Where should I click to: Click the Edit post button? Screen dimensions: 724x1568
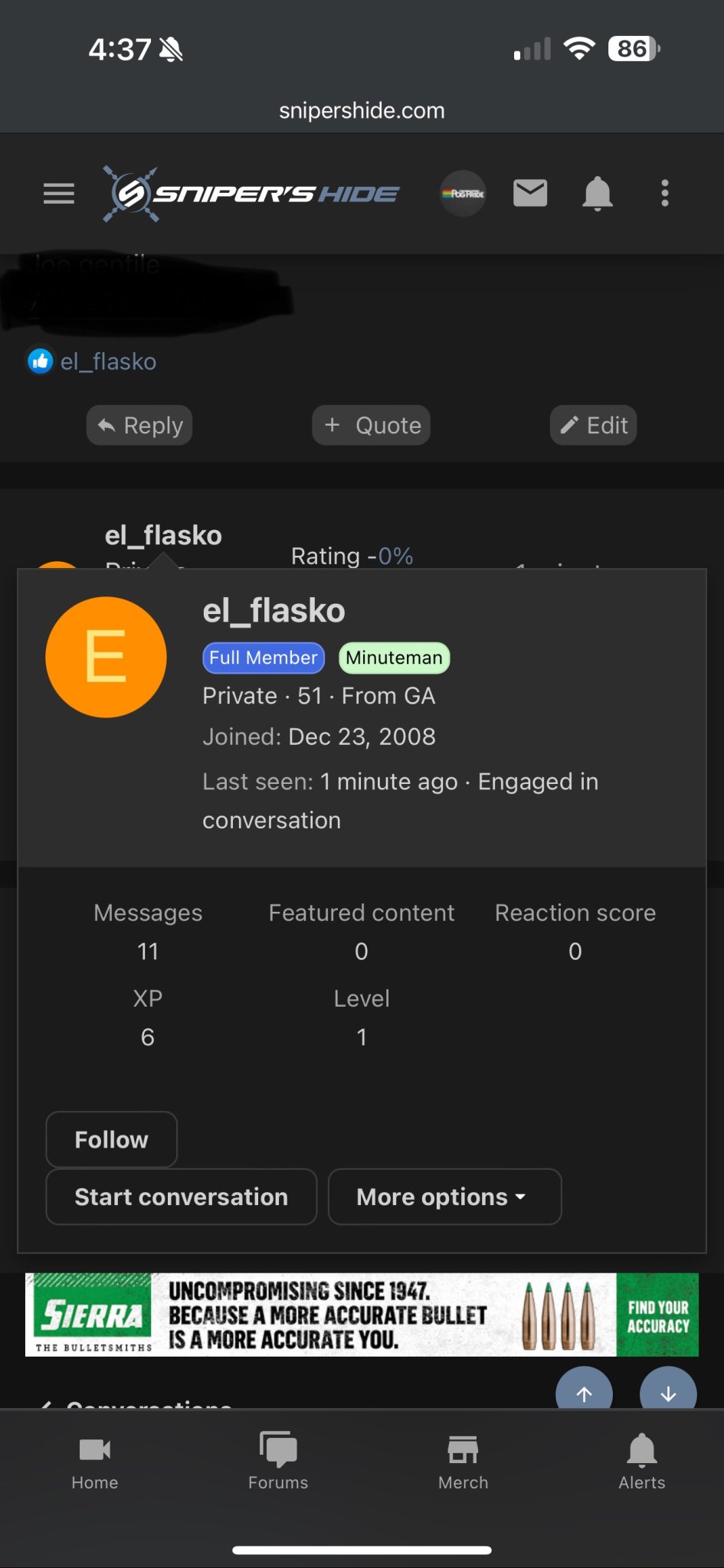[594, 425]
